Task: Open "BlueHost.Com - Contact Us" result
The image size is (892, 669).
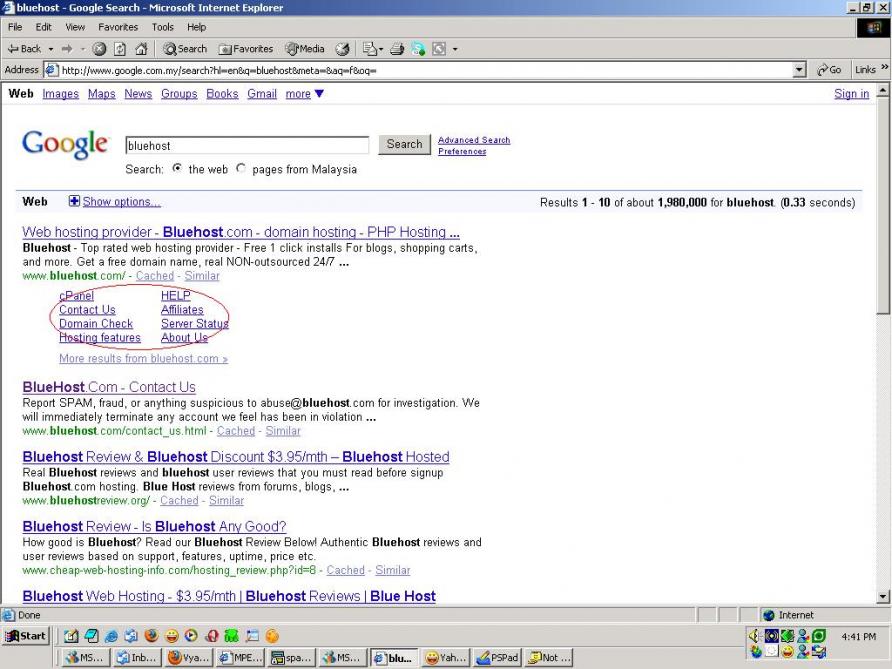Action: [109, 387]
